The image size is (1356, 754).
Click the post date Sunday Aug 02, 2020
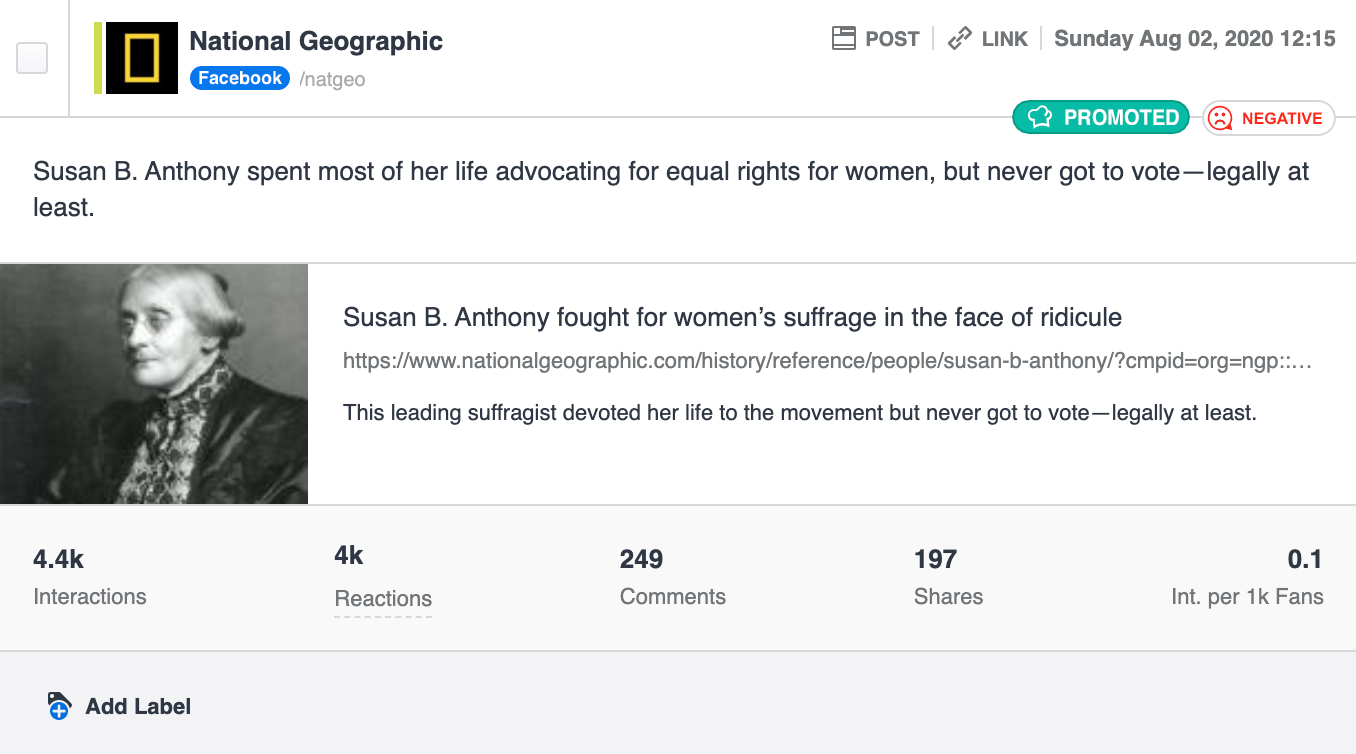pos(1195,39)
